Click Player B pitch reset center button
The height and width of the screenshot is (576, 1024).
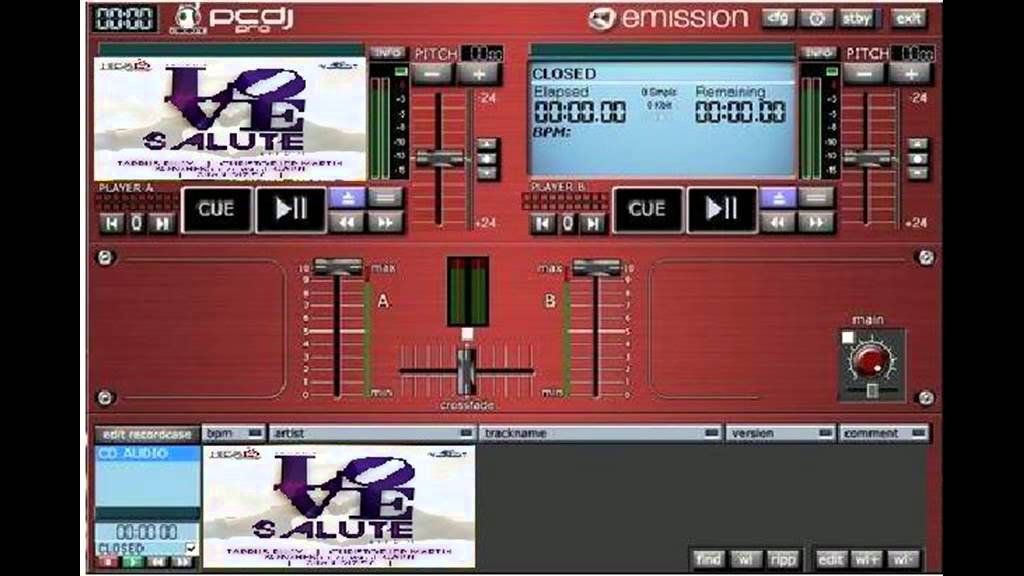918,159
